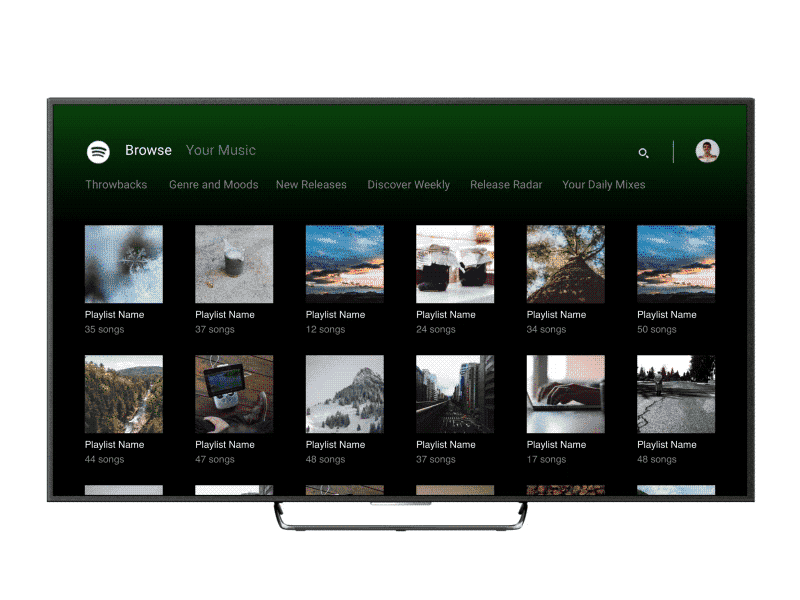Open the typing hands playlist cover with 17 songs
800x600 pixels.
tap(566, 394)
